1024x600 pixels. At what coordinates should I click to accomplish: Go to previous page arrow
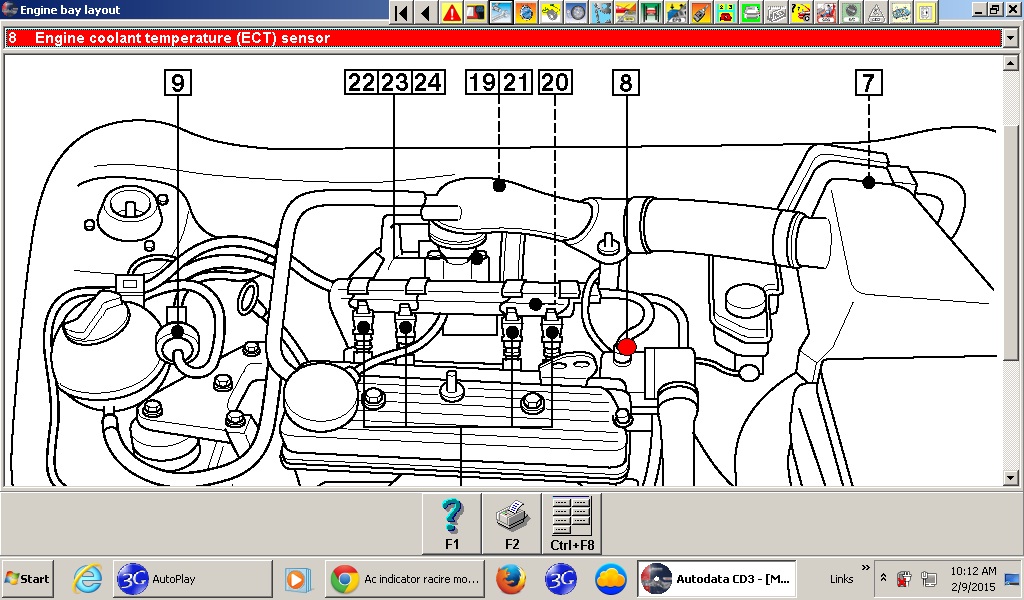pyautogui.click(x=426, y=13)
